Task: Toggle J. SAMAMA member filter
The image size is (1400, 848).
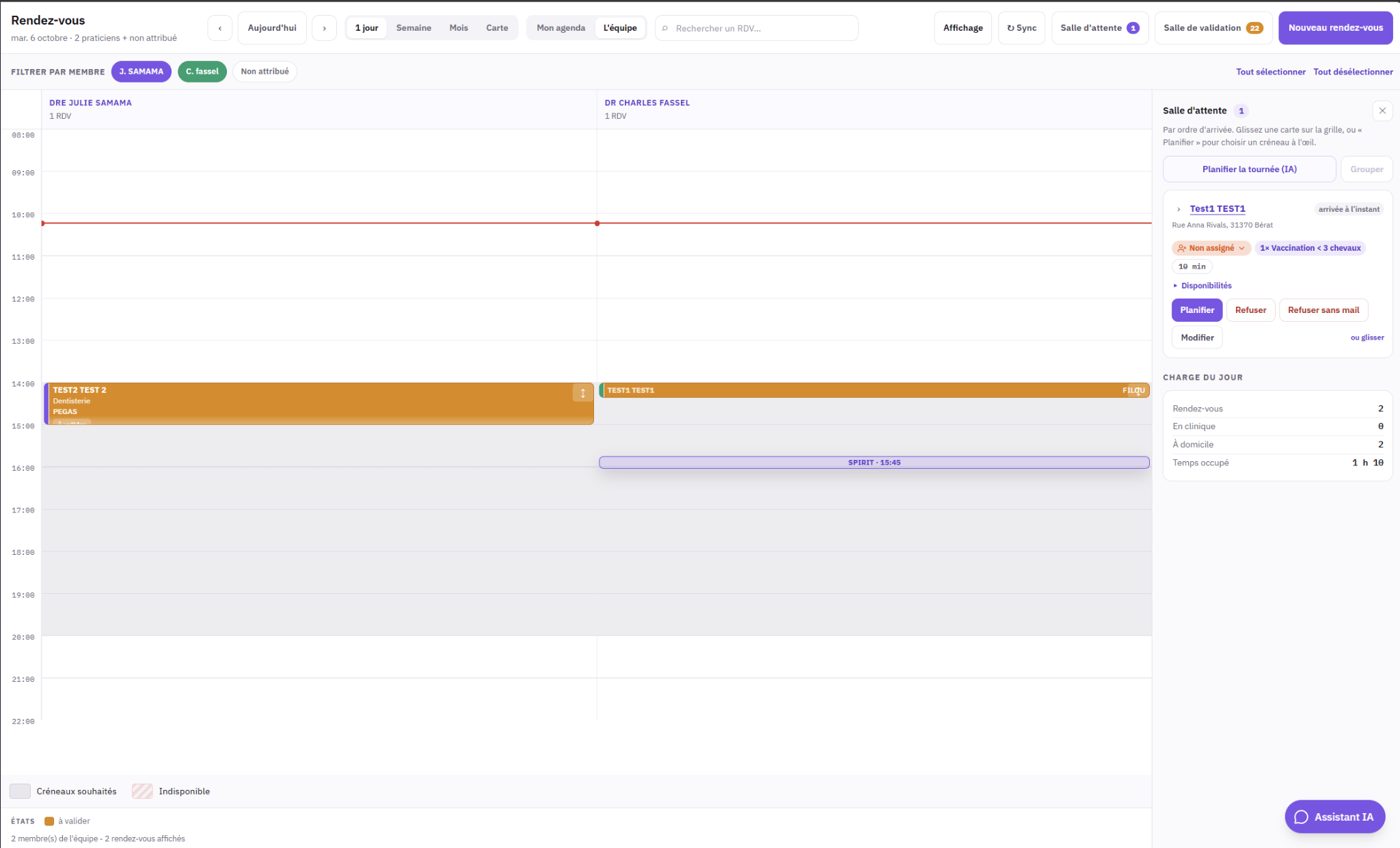Action: [141, 71]
